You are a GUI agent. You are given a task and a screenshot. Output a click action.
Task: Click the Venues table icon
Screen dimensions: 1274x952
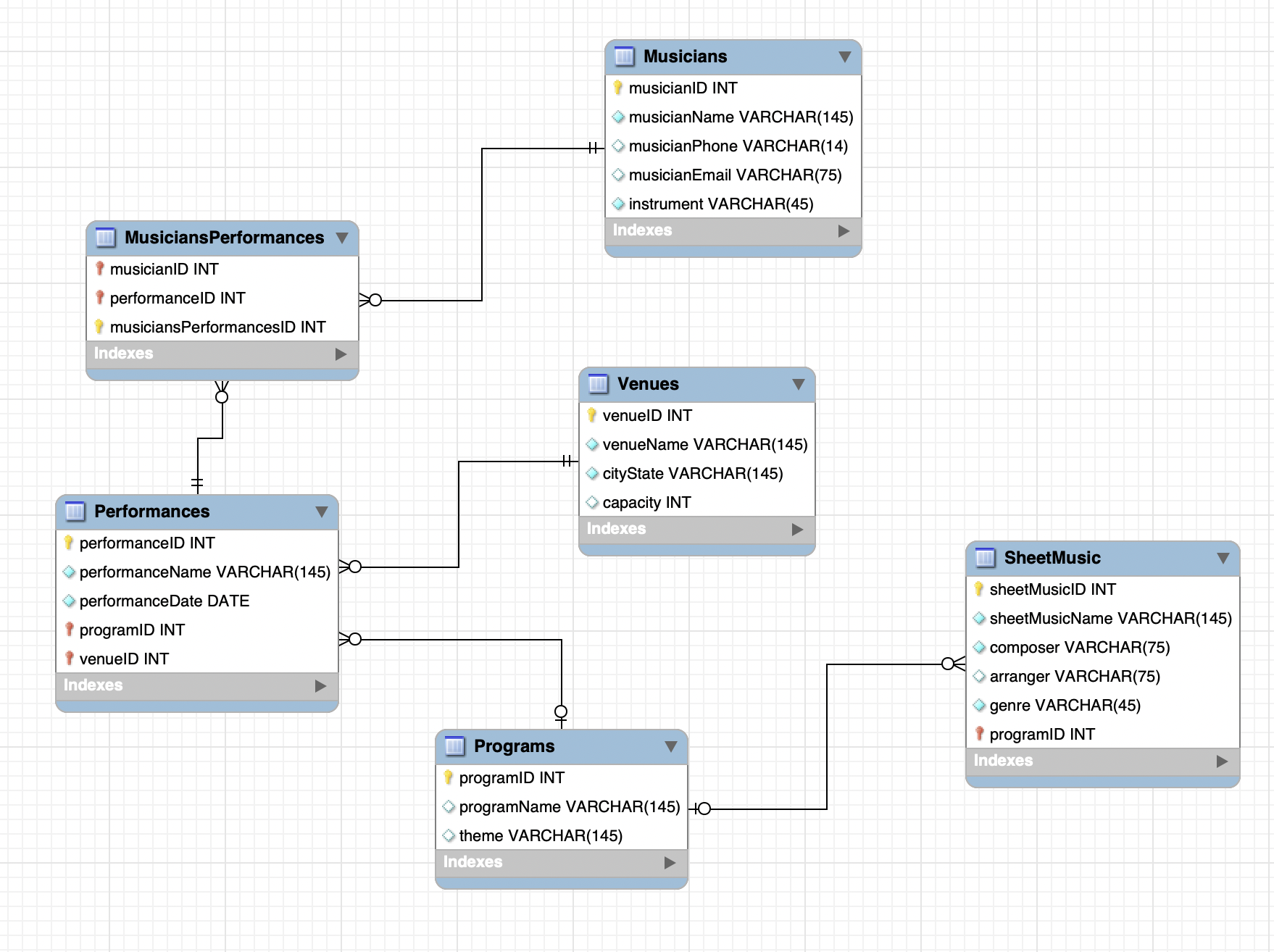pyautogui.click(x=598, y=383)
